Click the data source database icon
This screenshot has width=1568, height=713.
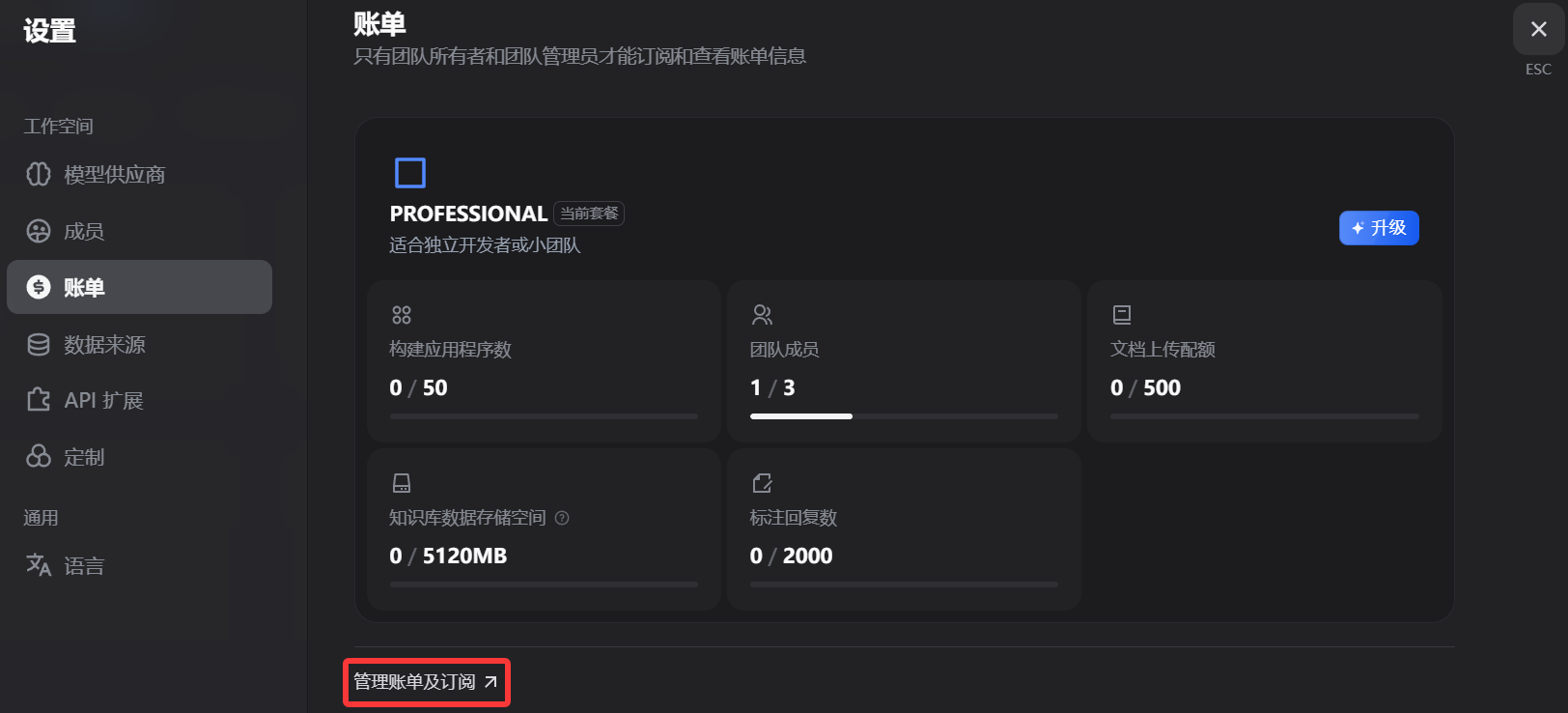pos(39,345)
